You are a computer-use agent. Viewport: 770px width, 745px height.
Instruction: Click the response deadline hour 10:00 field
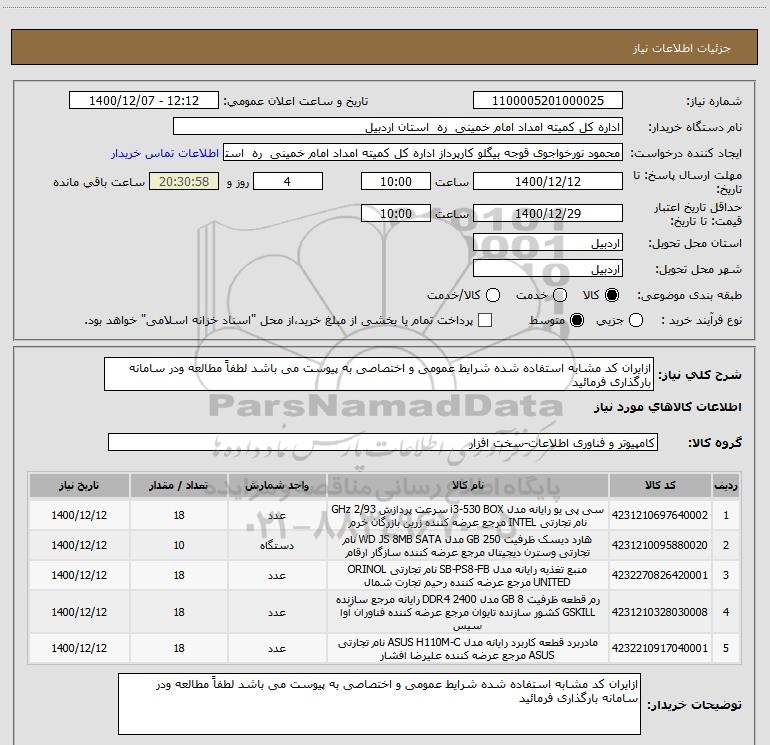click(396, 181)
